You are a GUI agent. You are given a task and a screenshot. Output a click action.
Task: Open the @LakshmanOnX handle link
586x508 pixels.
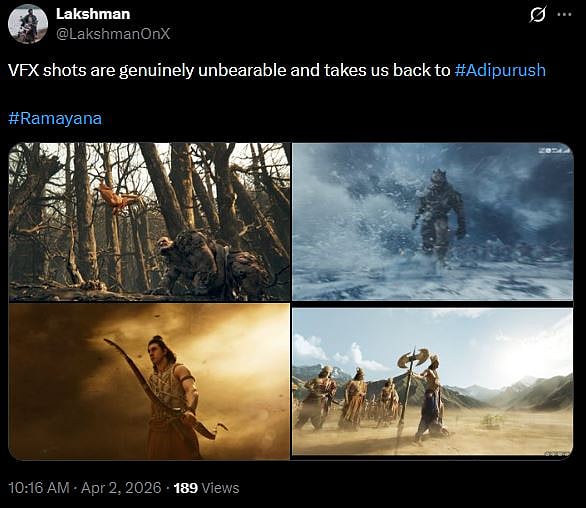pyautogui.click(x=113, y=34)
